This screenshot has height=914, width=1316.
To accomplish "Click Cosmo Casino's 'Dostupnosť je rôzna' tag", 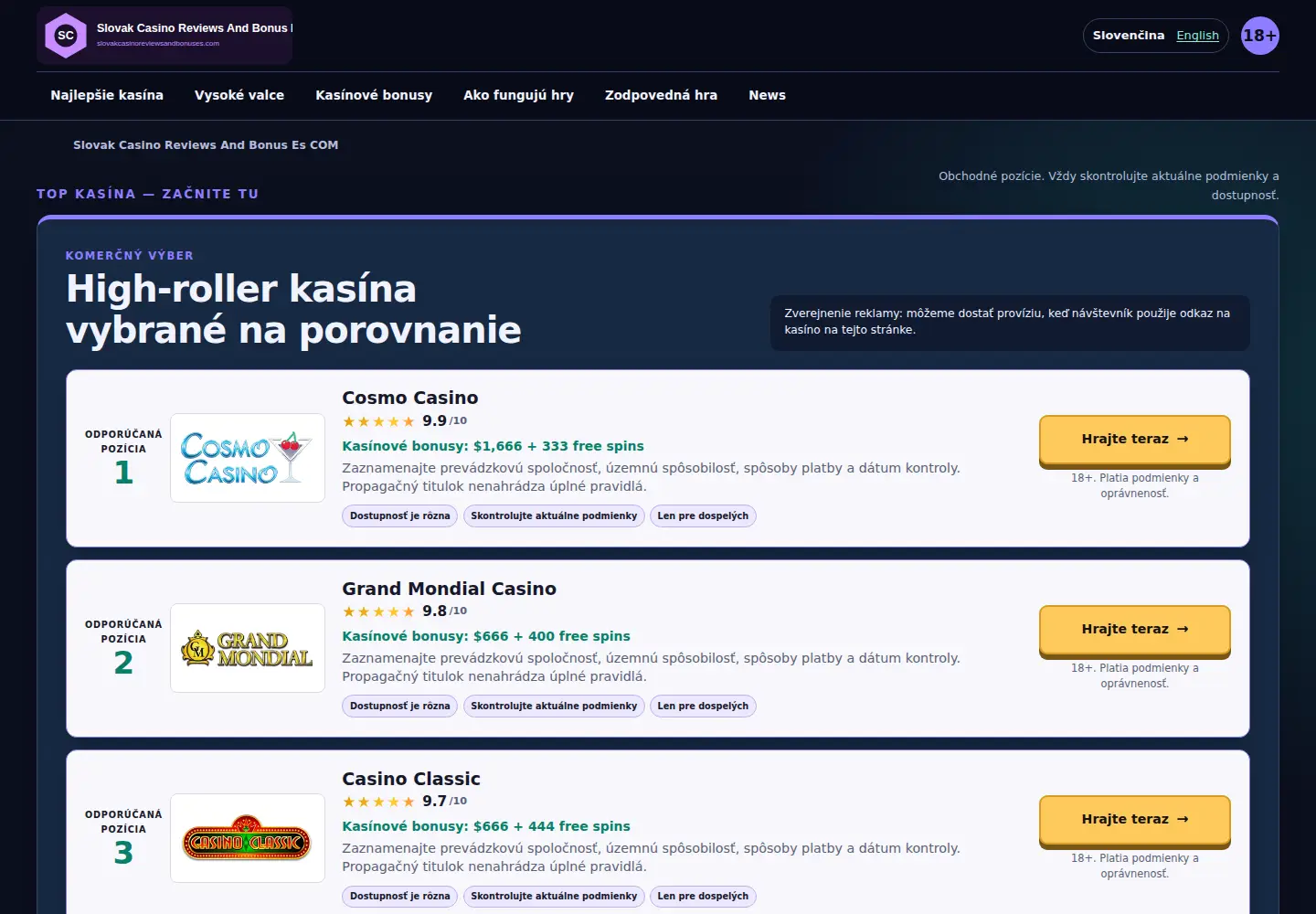I will (400, 516).
